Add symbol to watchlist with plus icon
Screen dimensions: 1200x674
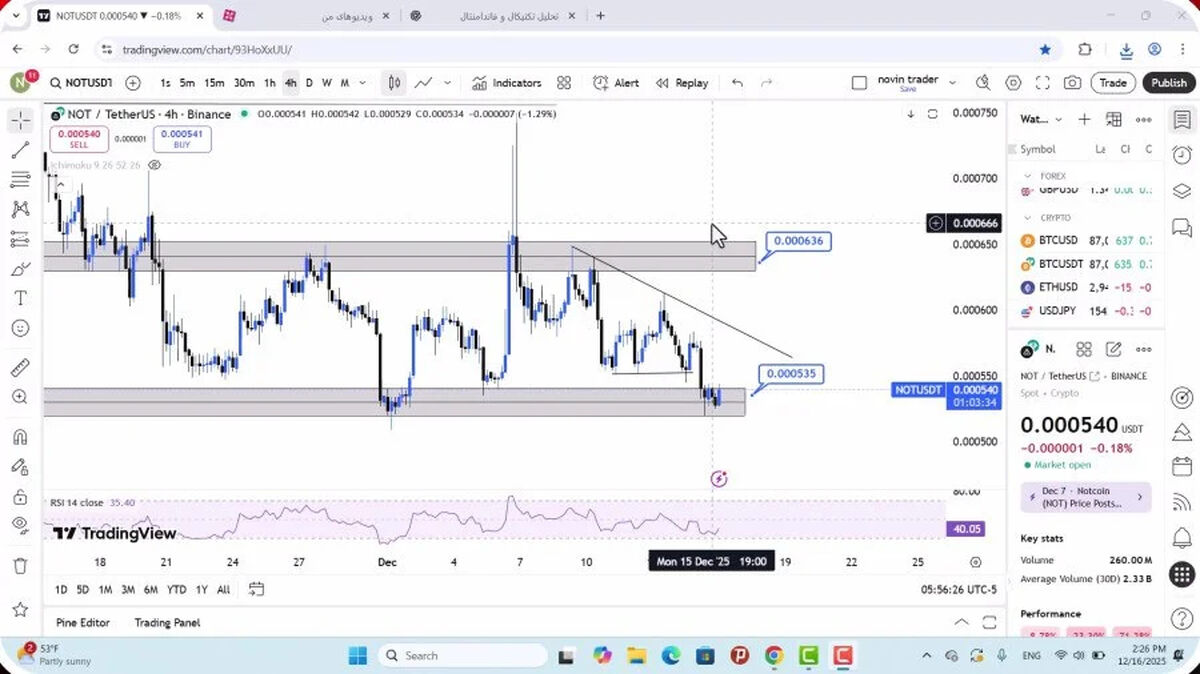pyautogui.click(x=1084, y=119)
